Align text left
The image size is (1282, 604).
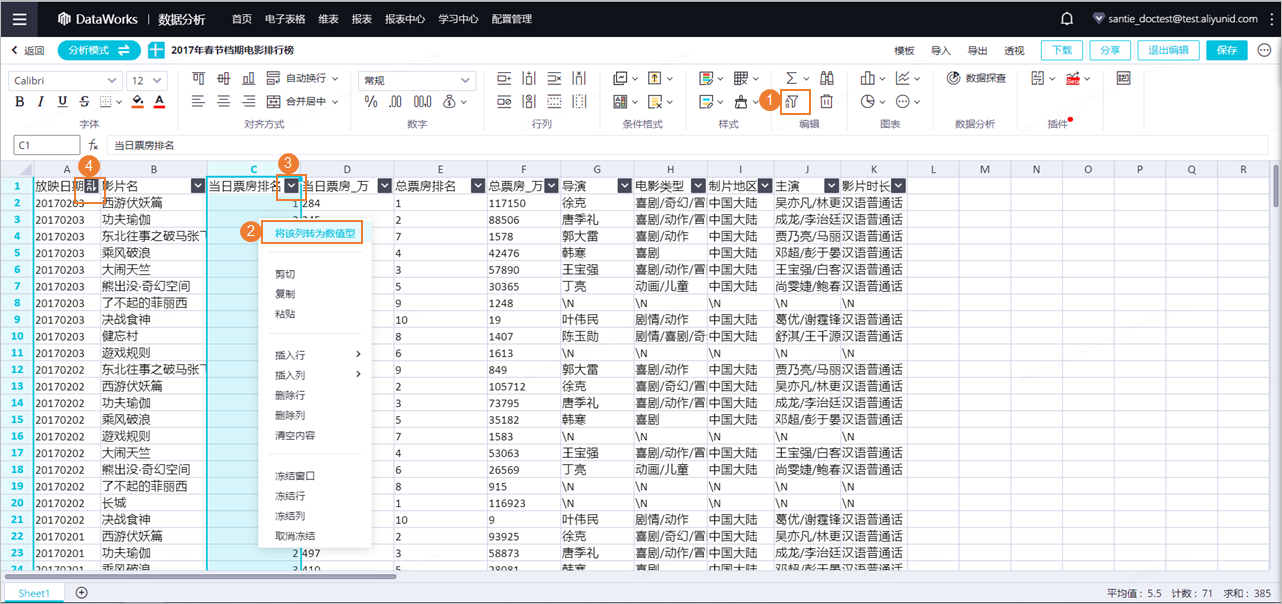(198, 102)
